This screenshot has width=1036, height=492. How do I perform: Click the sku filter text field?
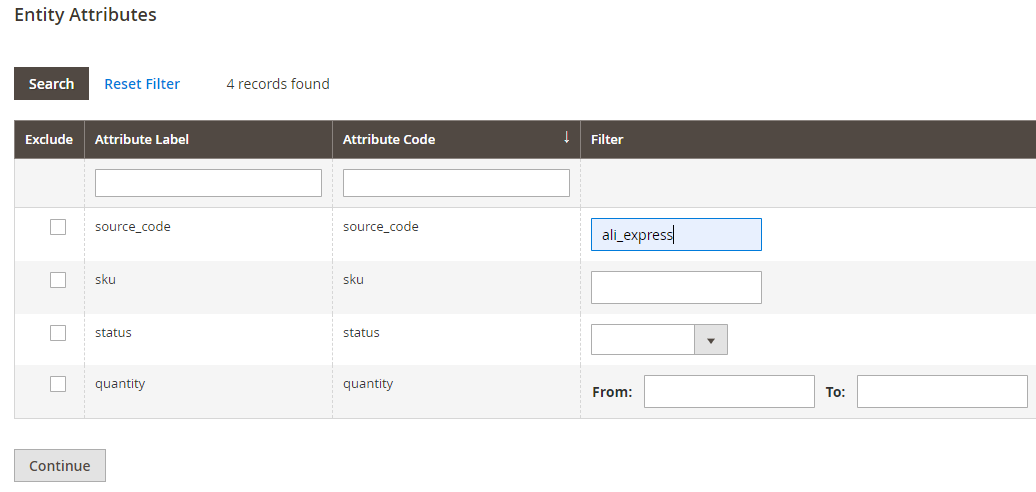pyautogui.click(x=676, y=287)
